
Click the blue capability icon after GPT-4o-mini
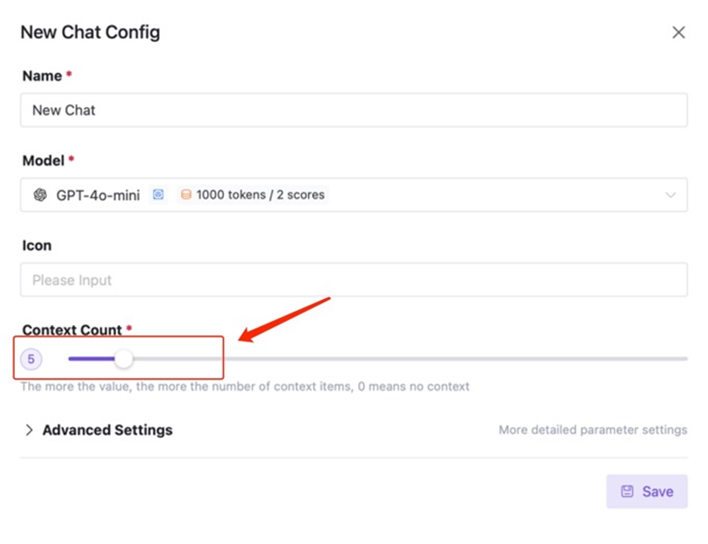coord(158,195)
